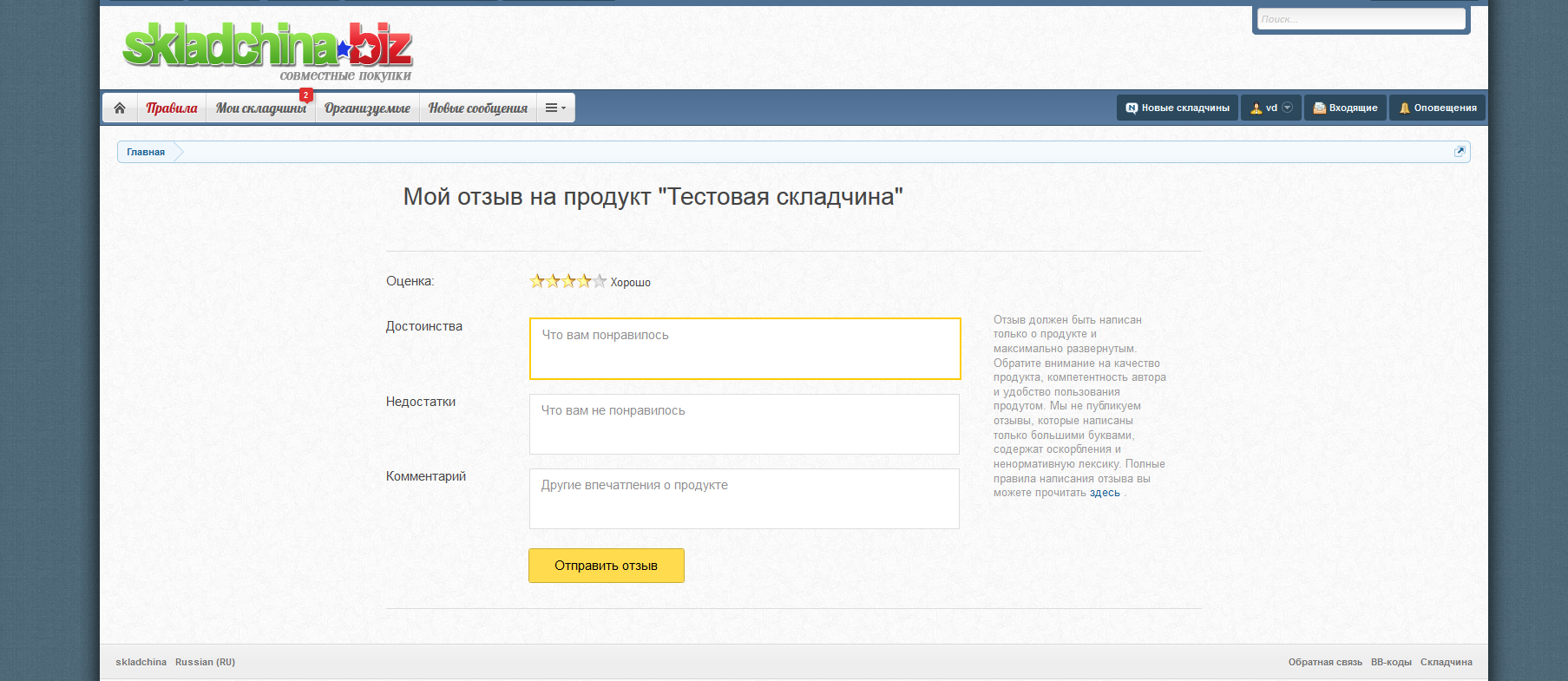
Task: Open the Правила tab
Action: pos(172,108)
